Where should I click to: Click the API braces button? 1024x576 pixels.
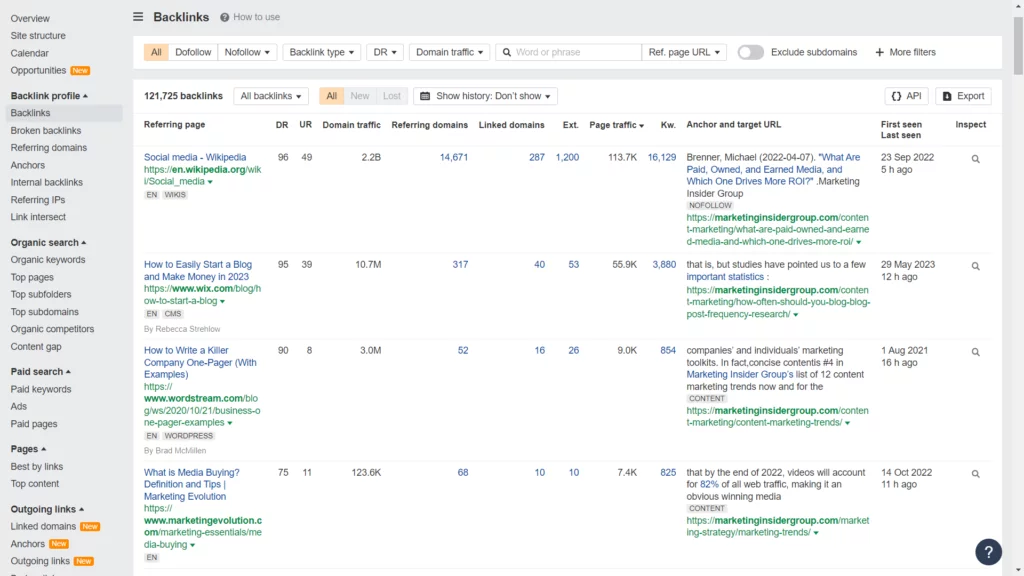(x=906, y=96)
